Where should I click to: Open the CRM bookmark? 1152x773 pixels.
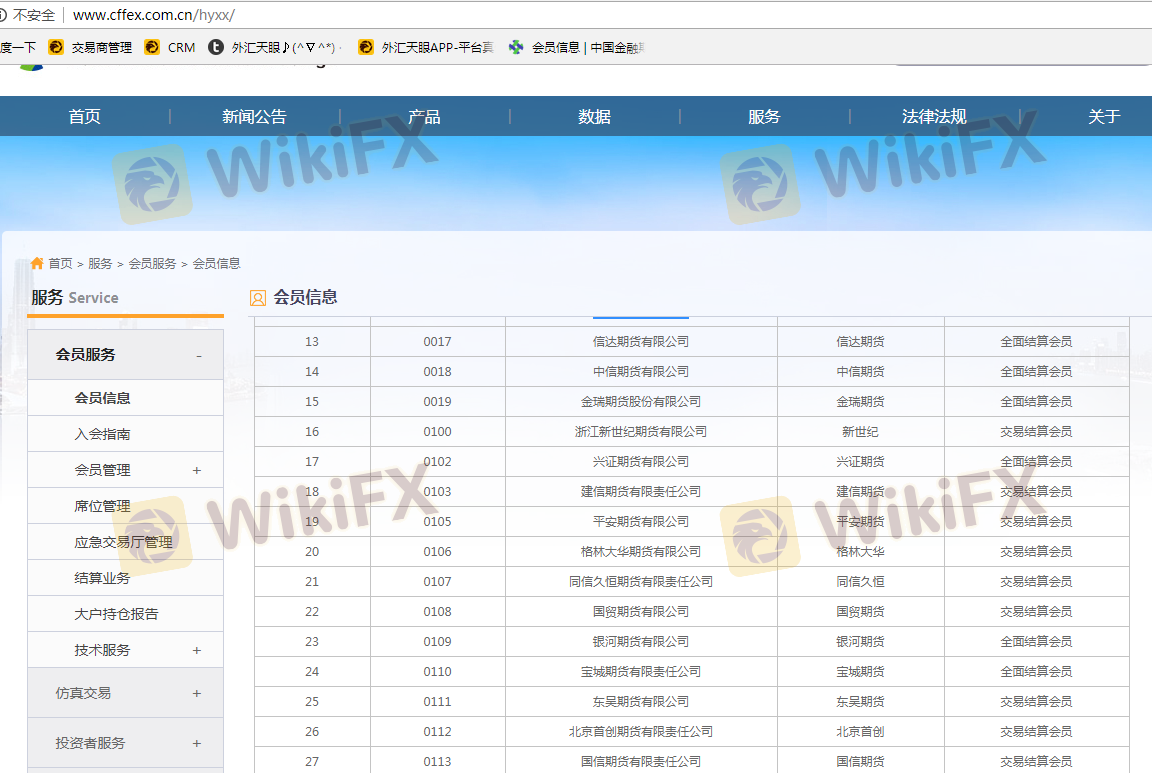click(170, 47)
